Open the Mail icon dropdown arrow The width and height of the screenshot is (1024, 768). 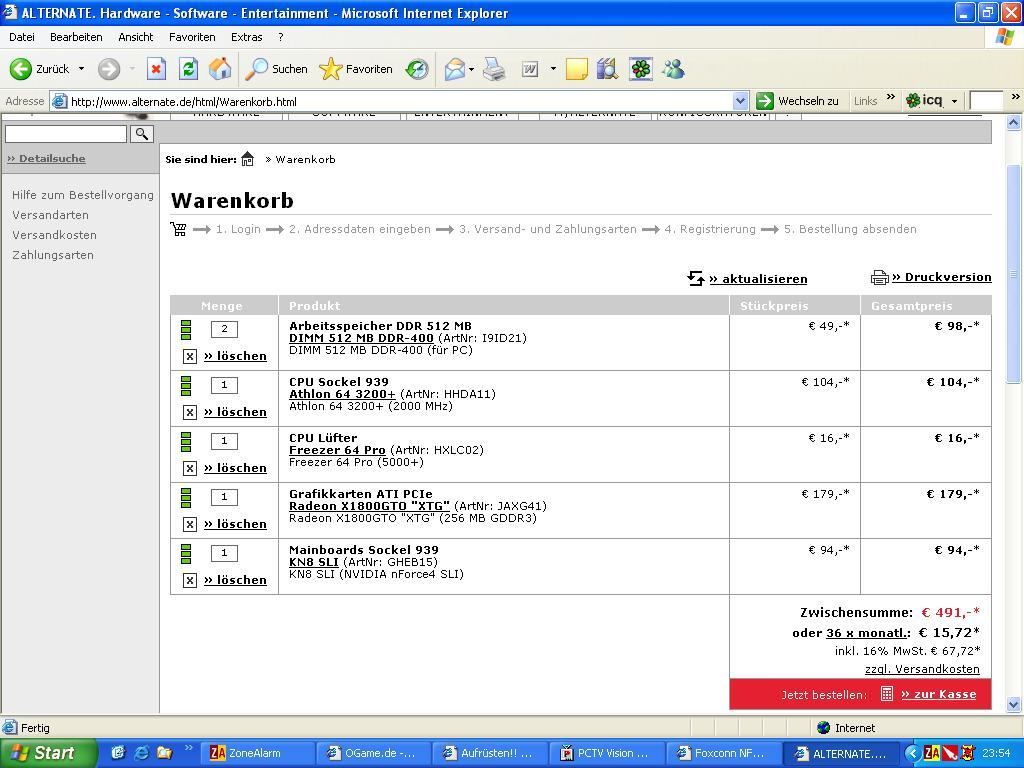tap(471, 69)
